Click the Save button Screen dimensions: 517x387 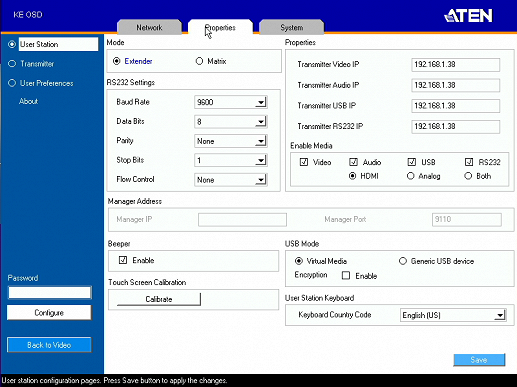click(479, 360)
